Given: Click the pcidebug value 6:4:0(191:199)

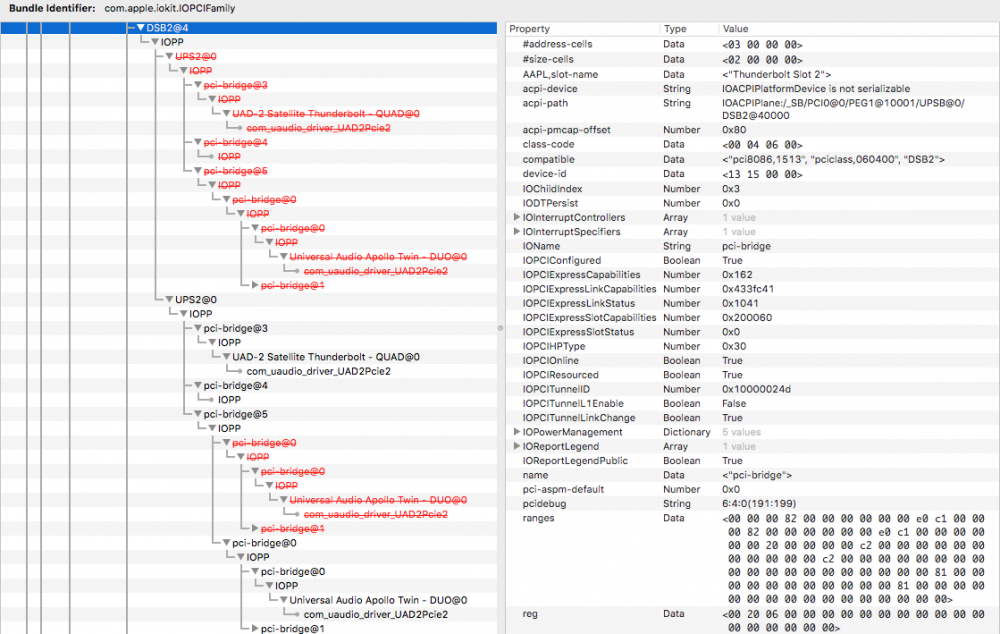Looking at the screenshot, I should tap(759, 504).
